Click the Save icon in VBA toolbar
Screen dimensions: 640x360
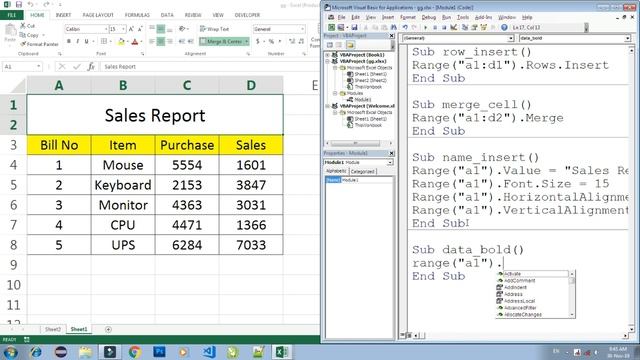coord(354,27)
